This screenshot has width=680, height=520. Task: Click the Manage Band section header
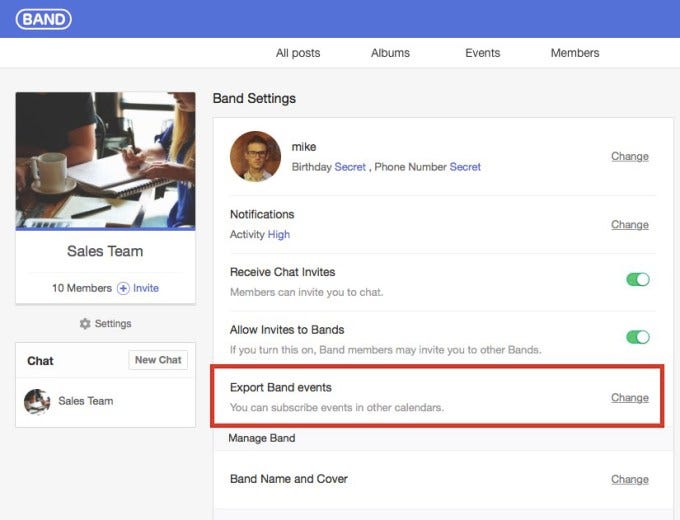click(x=262, y=438)
